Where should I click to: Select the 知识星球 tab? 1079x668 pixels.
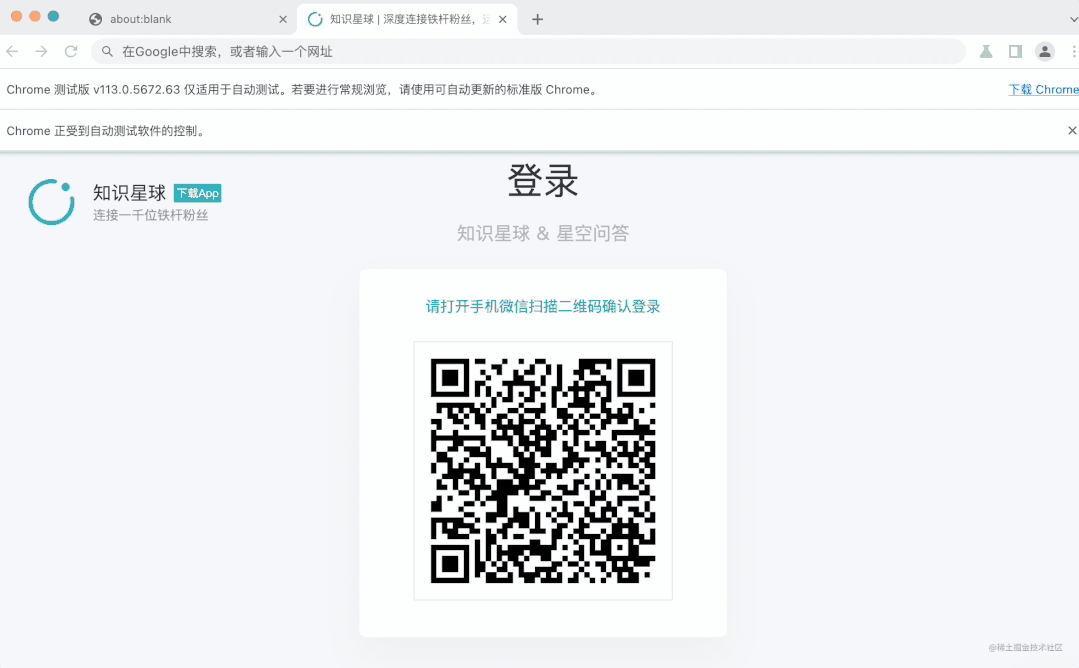pyautogui.click(x=407, y=19)
